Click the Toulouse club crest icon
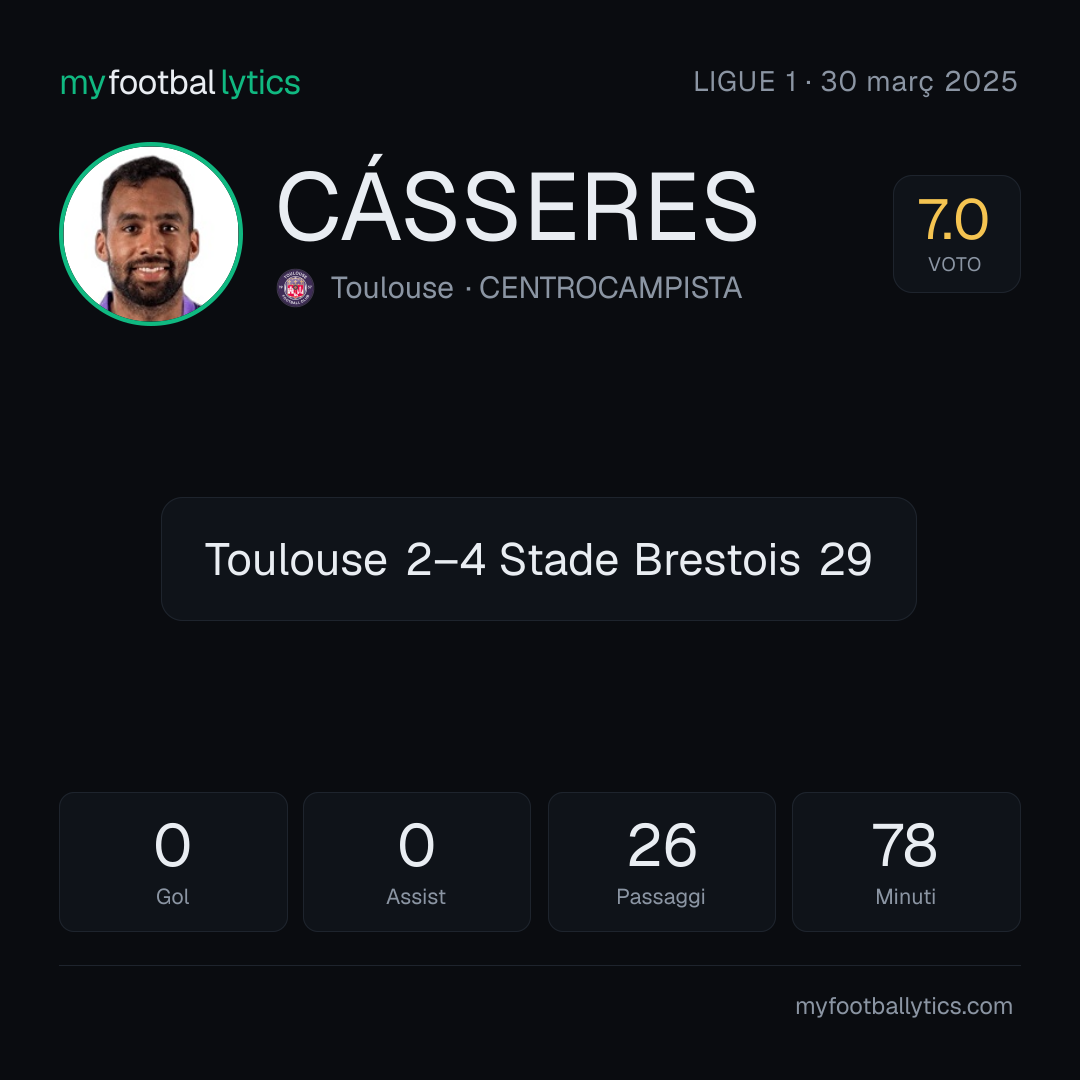This screenshot has width=1080, height=1080. click(295, 287)
